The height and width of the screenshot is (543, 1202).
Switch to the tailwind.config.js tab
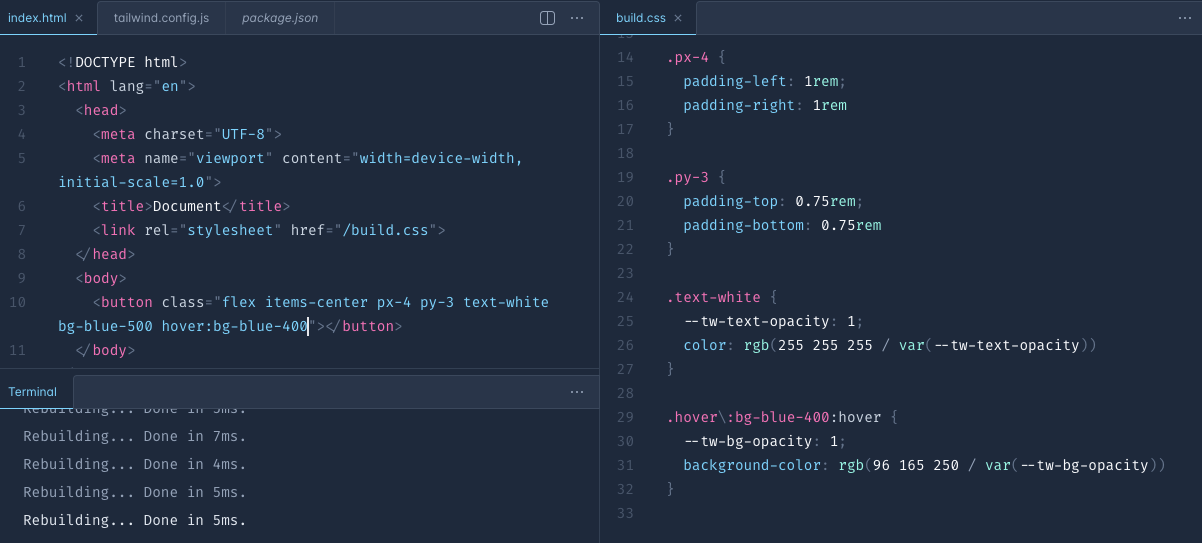(160, 18)
